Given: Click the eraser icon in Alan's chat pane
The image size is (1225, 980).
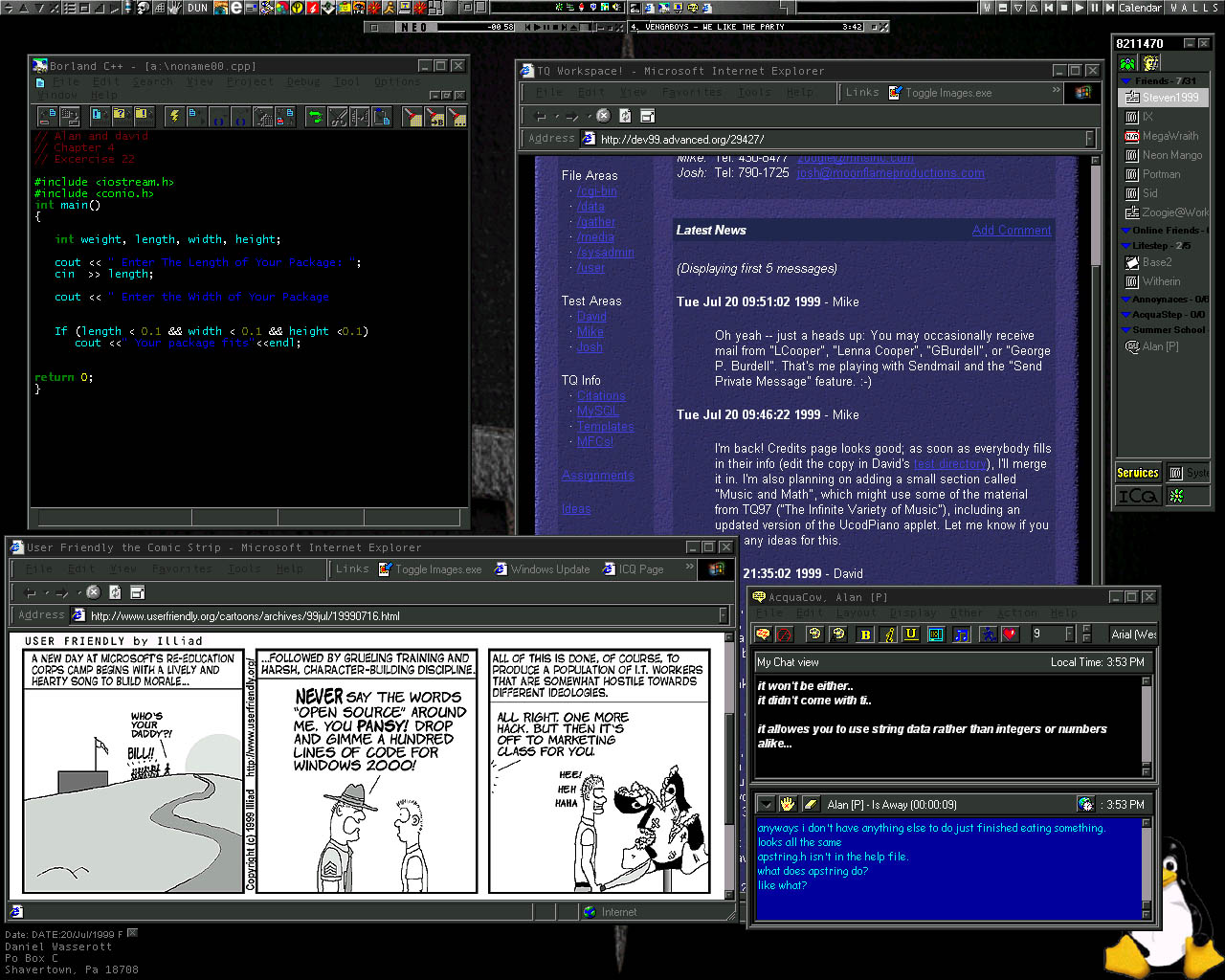Looking at the screenshot, I should click(810, 804).
